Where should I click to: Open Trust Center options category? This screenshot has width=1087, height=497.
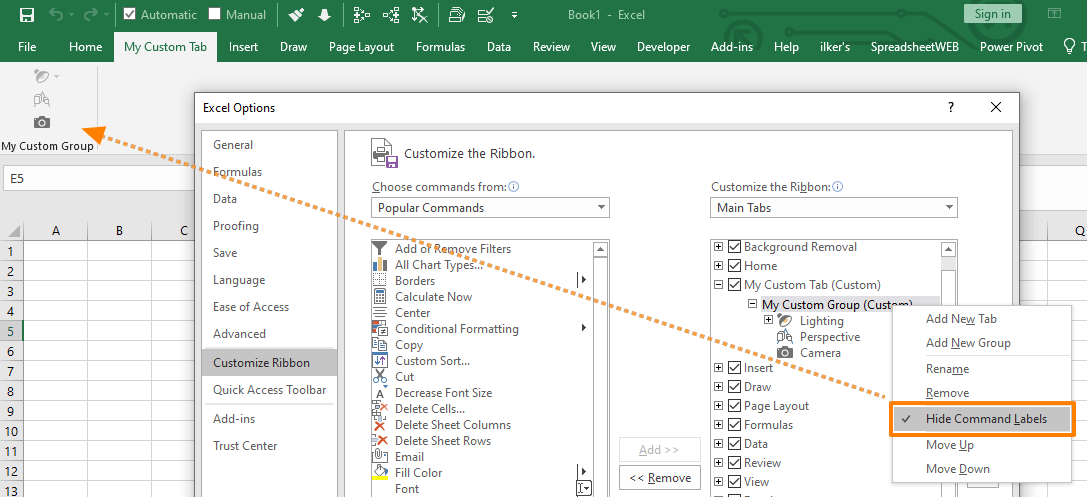[245, 446]
